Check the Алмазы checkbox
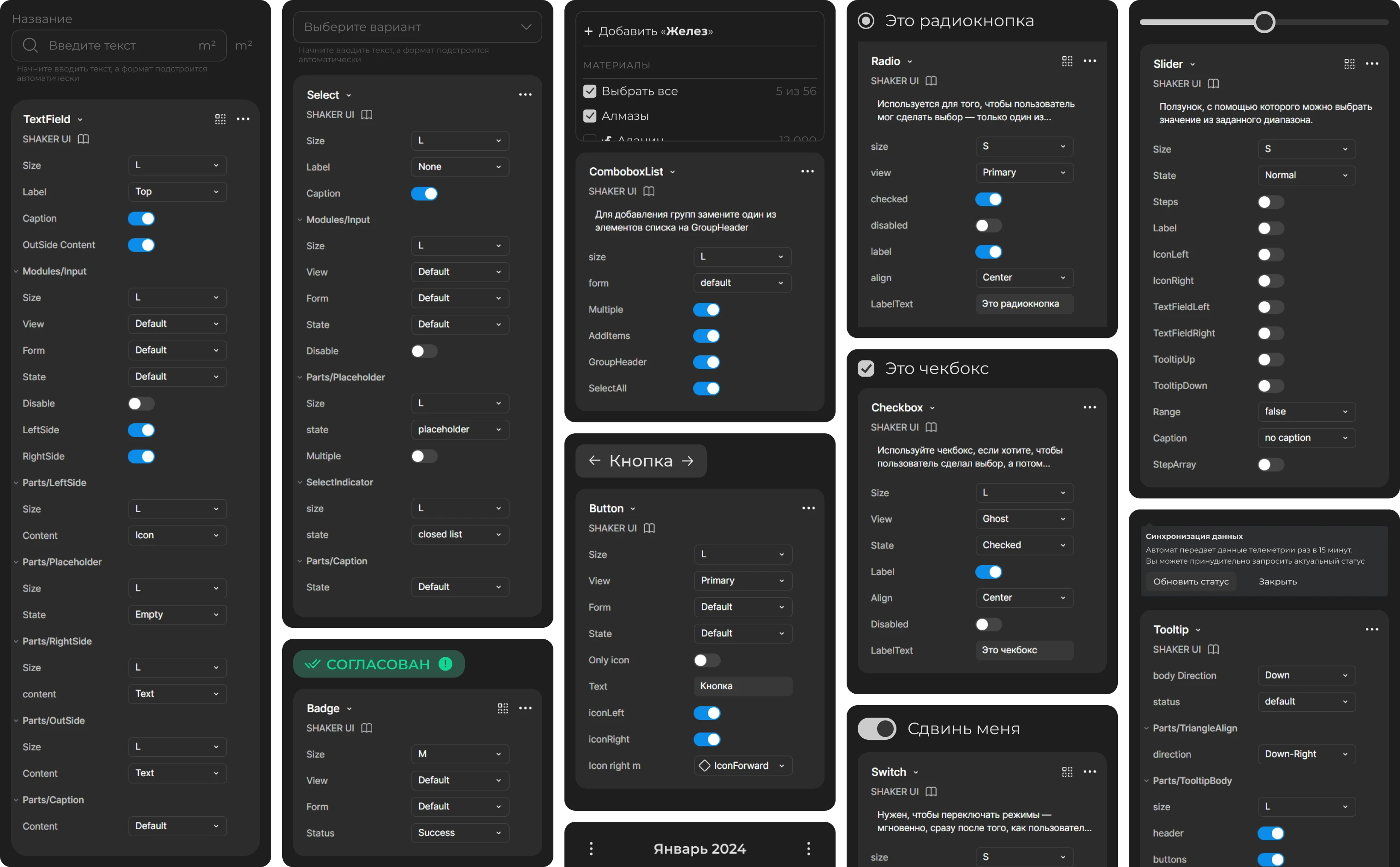The image size is (1400, 867). [590, 116]
